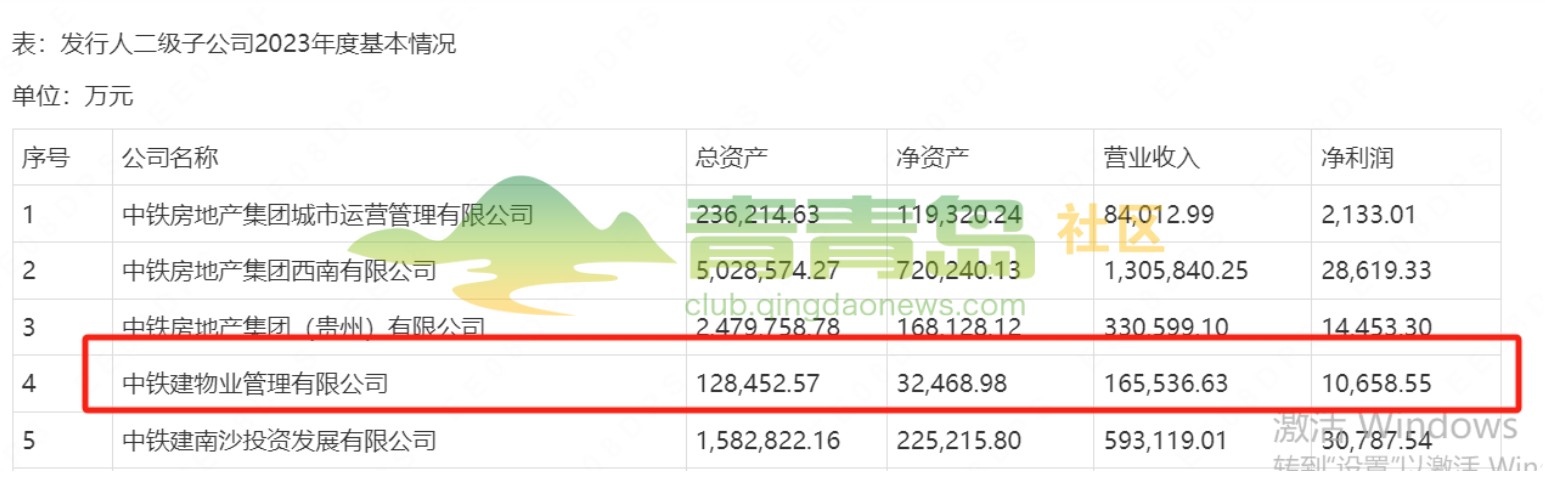
Task: Click the 公司名称 column header
Action: click(169, 158)
